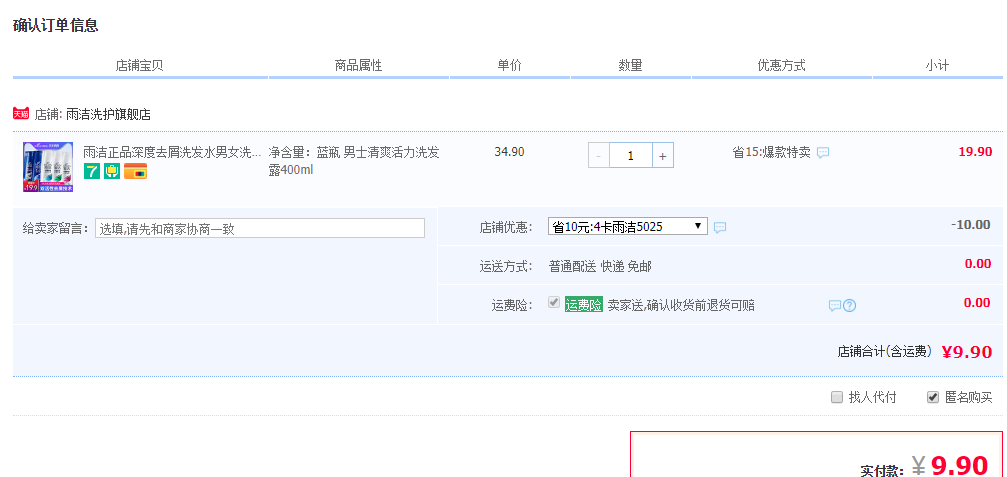Click the 优惠方式 column header

781,65
